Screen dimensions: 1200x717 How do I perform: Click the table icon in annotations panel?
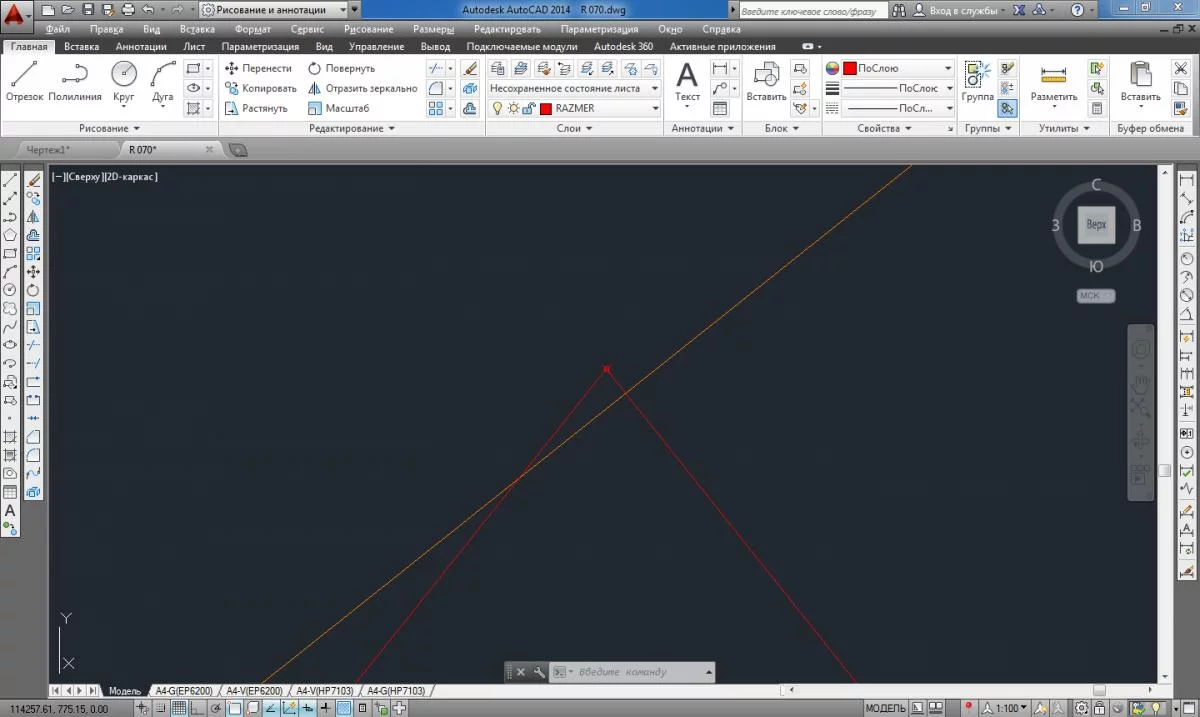[x=720, y=109]
